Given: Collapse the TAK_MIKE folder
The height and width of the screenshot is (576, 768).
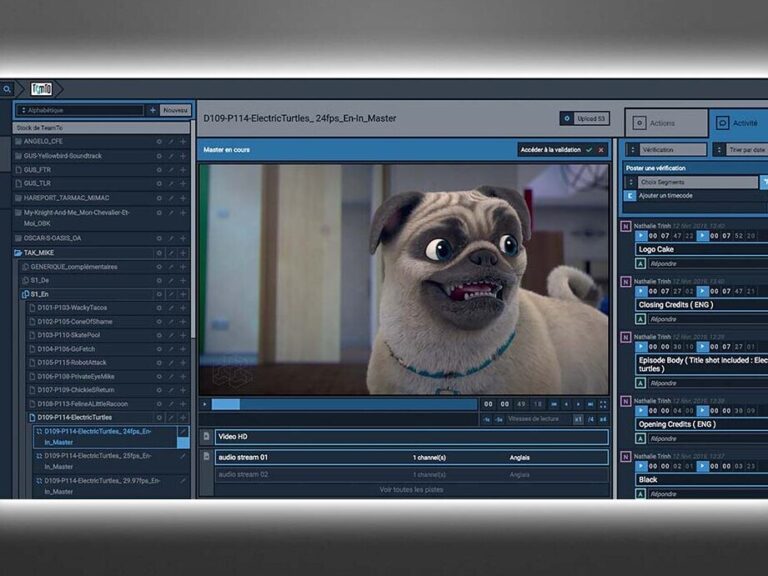Looking at the screenshot, I should point(18,253).
